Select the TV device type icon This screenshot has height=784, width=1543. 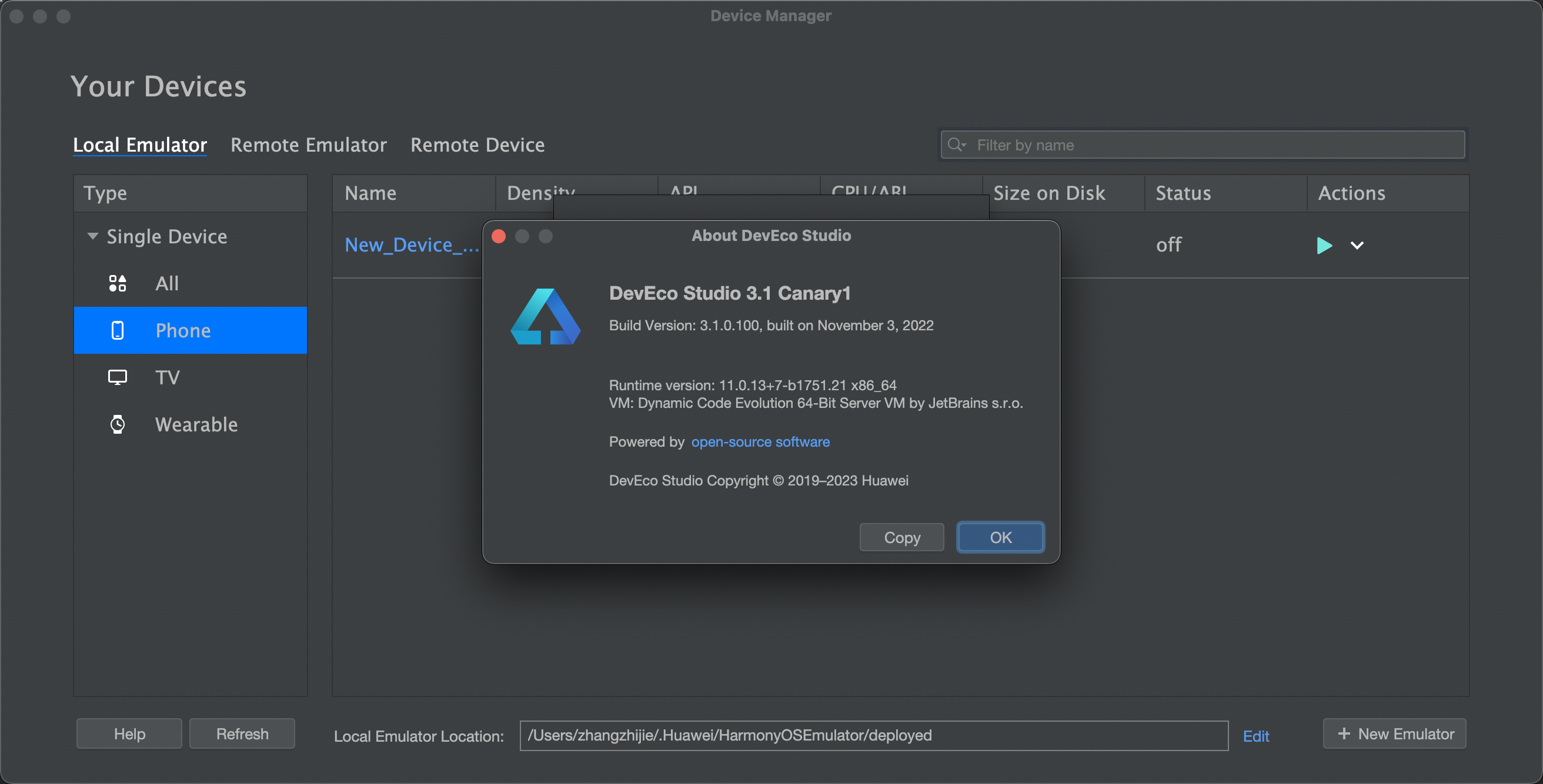(x=118, y=378)
